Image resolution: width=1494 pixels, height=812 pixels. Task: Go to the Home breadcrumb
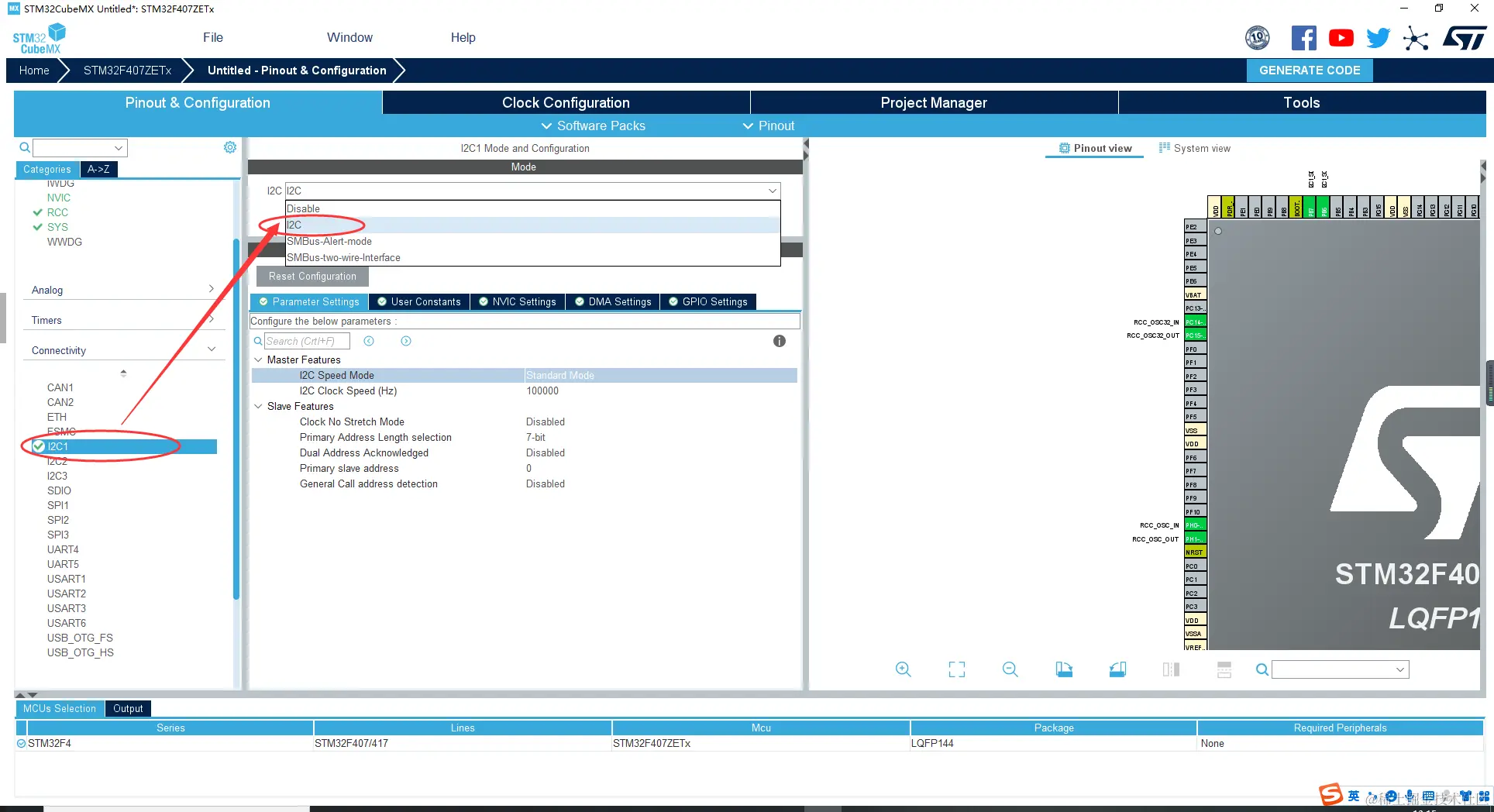(34, 71)
